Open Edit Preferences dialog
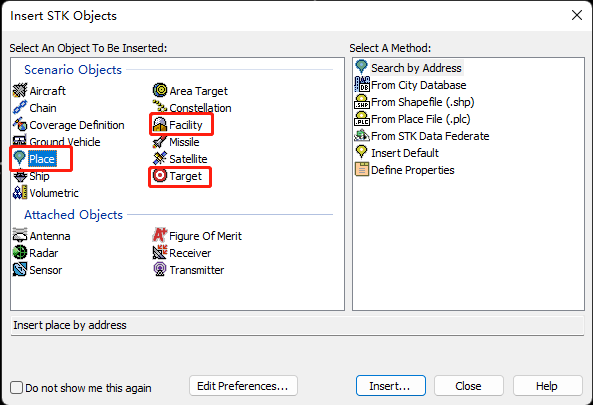This screenshot has width=593, height=405. click(x=244, y=386)
